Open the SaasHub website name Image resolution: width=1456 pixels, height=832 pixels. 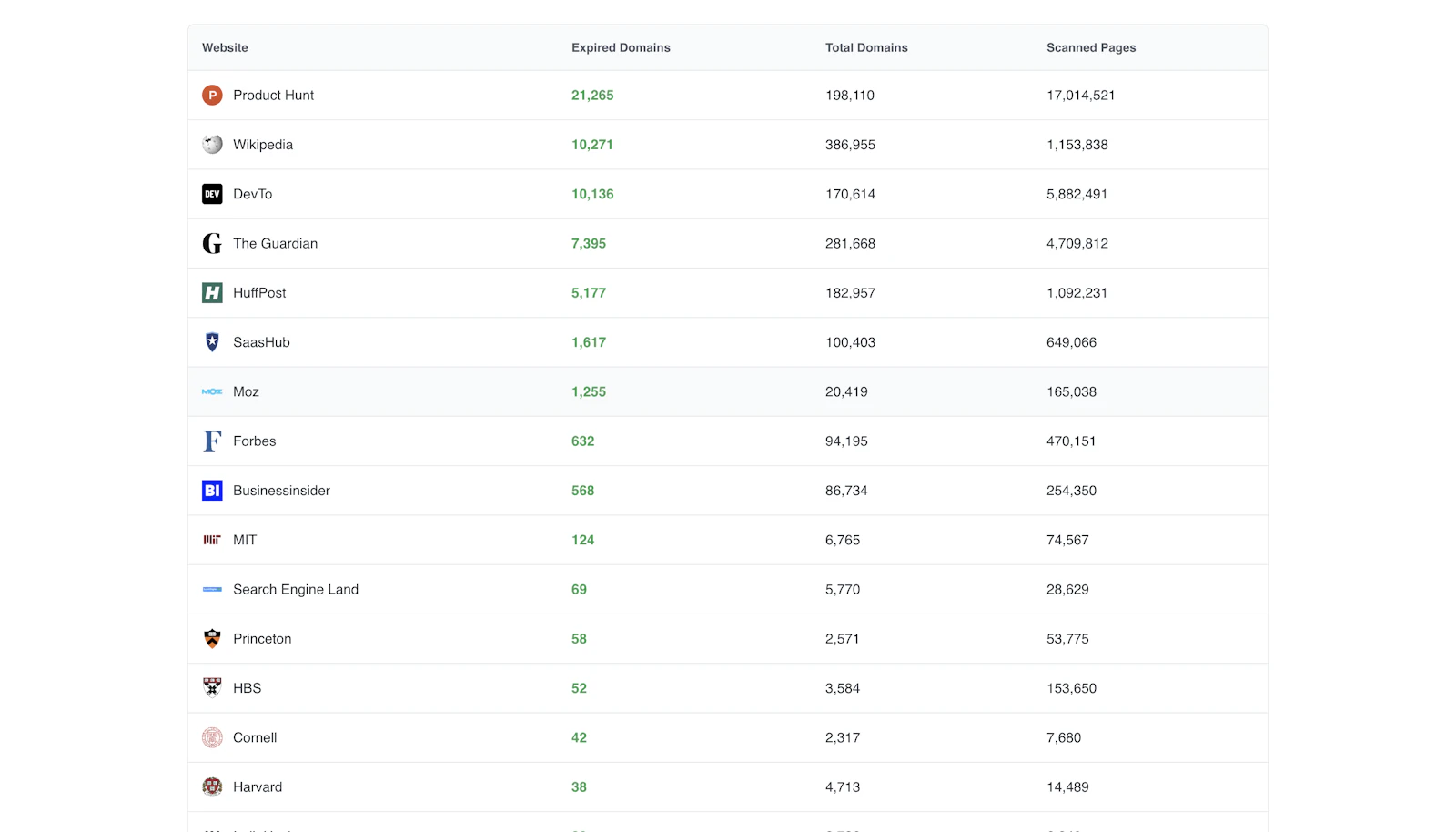tap(261, 342)
